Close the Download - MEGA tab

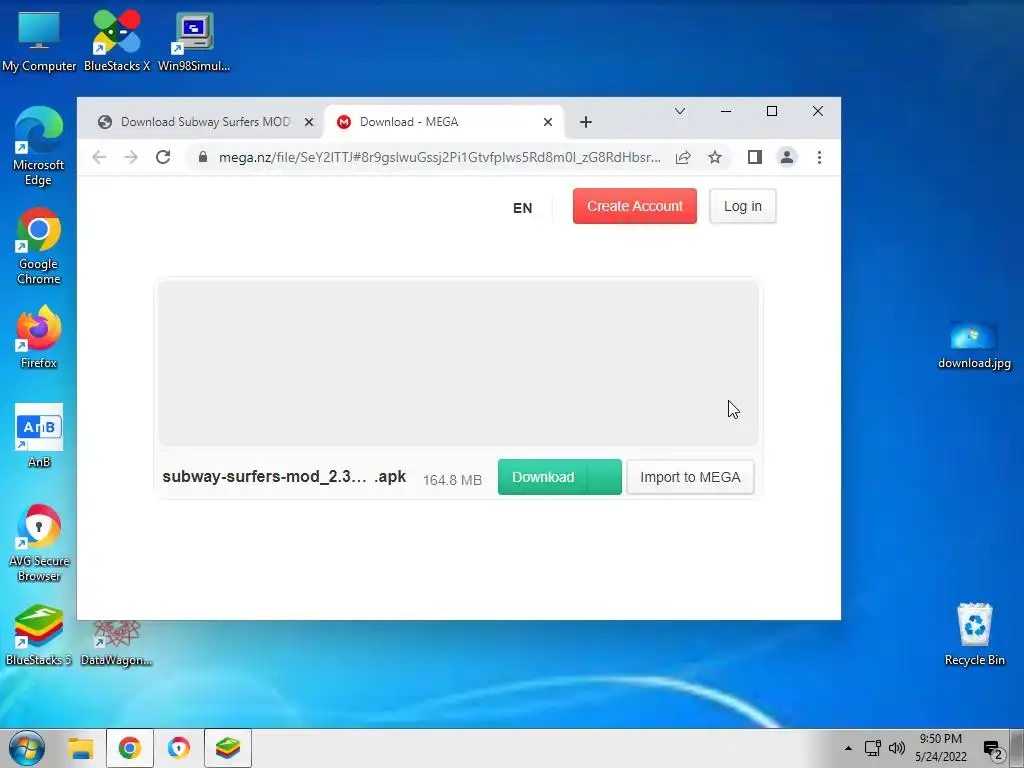(x=548, y=122)
